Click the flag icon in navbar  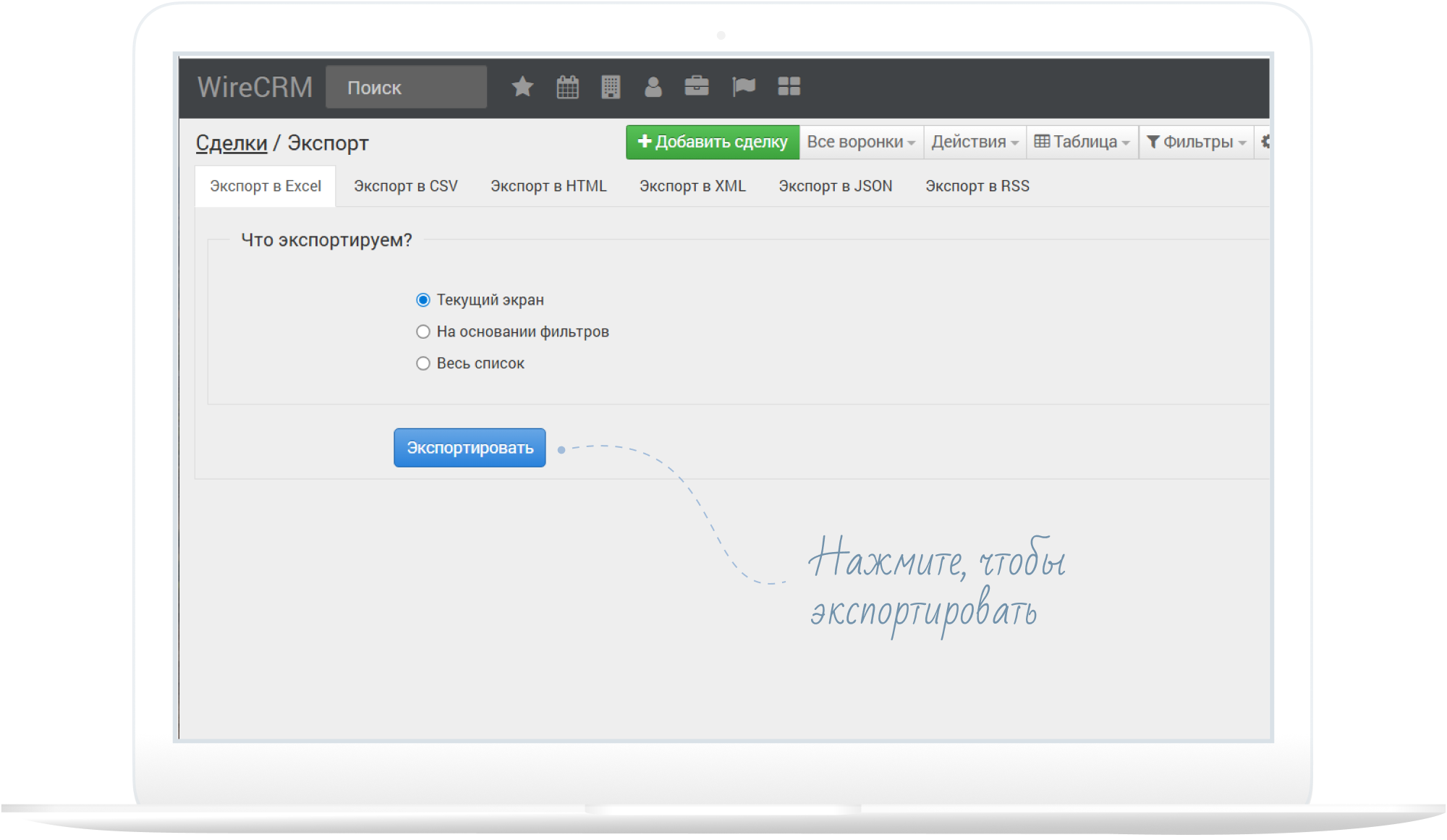(x=743, y=87)
